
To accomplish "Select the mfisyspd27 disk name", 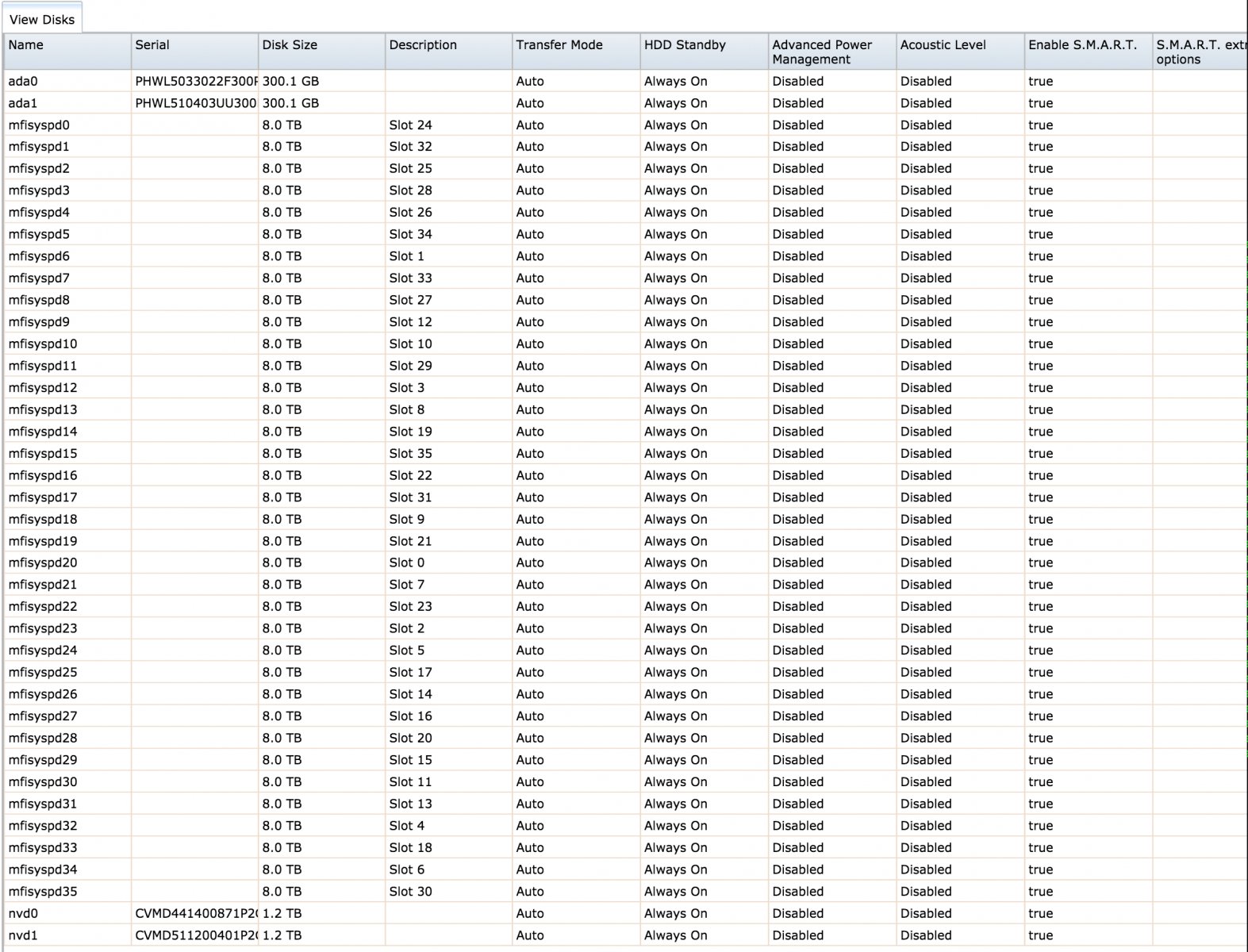I will [43, 716].
